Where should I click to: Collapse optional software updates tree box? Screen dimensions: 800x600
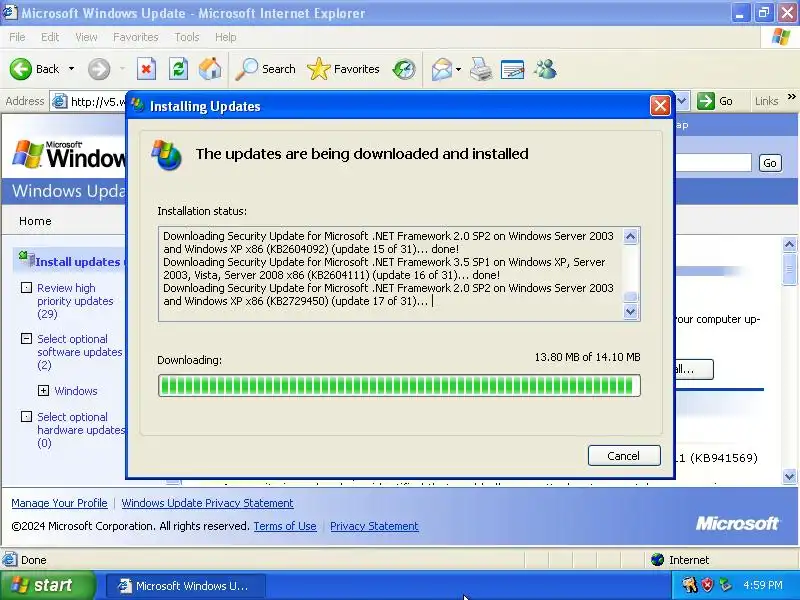pos(26,338)
